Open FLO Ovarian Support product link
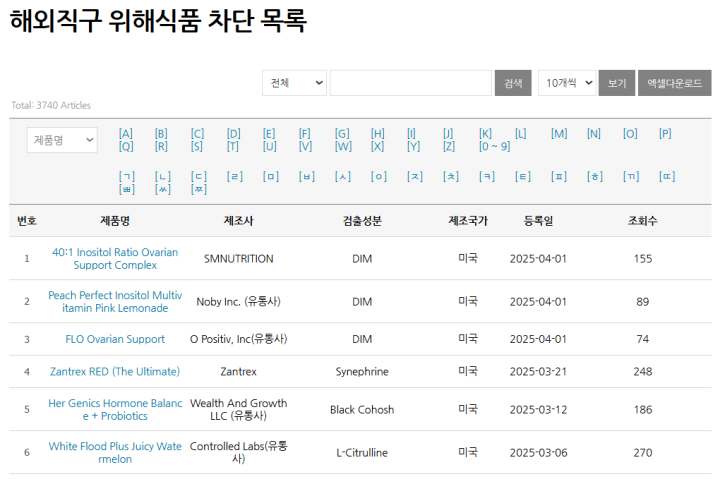The width and height of the screenshot is (720, 484). pyautogui.click(x=115, y=339)
